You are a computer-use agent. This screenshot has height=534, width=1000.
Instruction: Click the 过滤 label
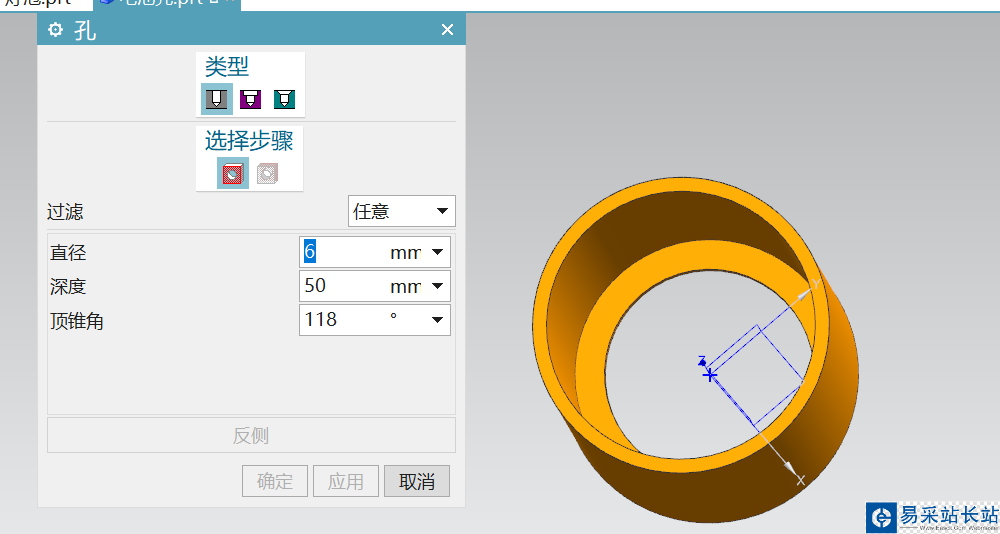65,212
